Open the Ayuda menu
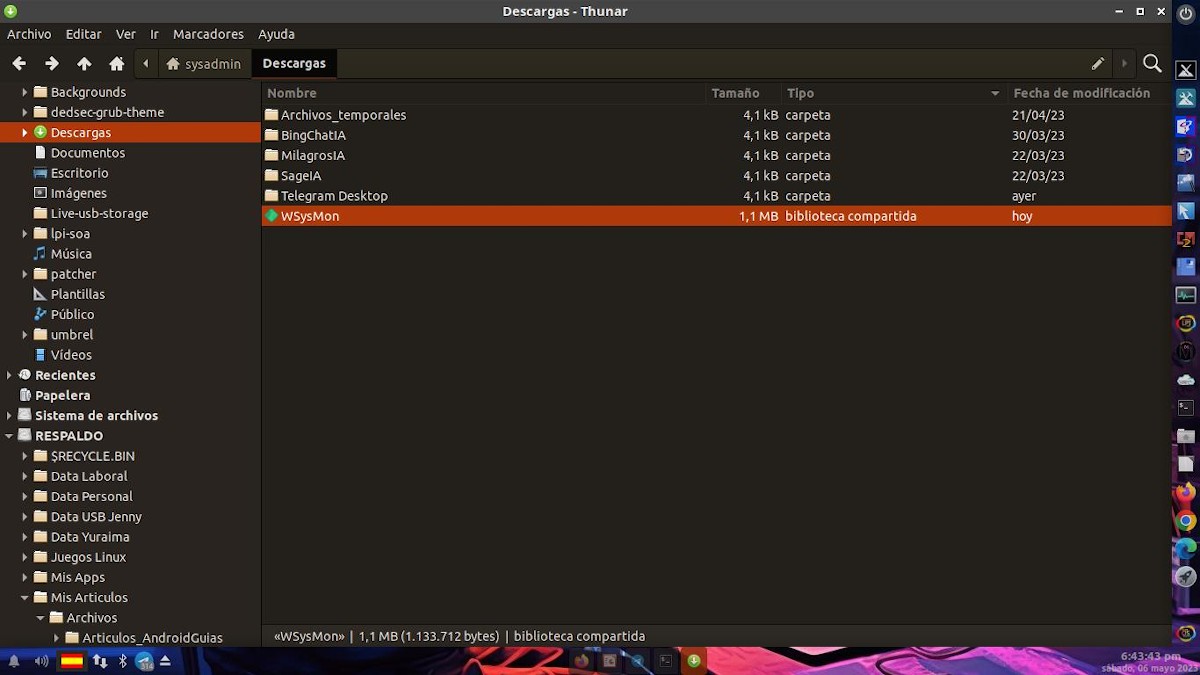This screenshot has width=1200, height=675. point(276,34)
